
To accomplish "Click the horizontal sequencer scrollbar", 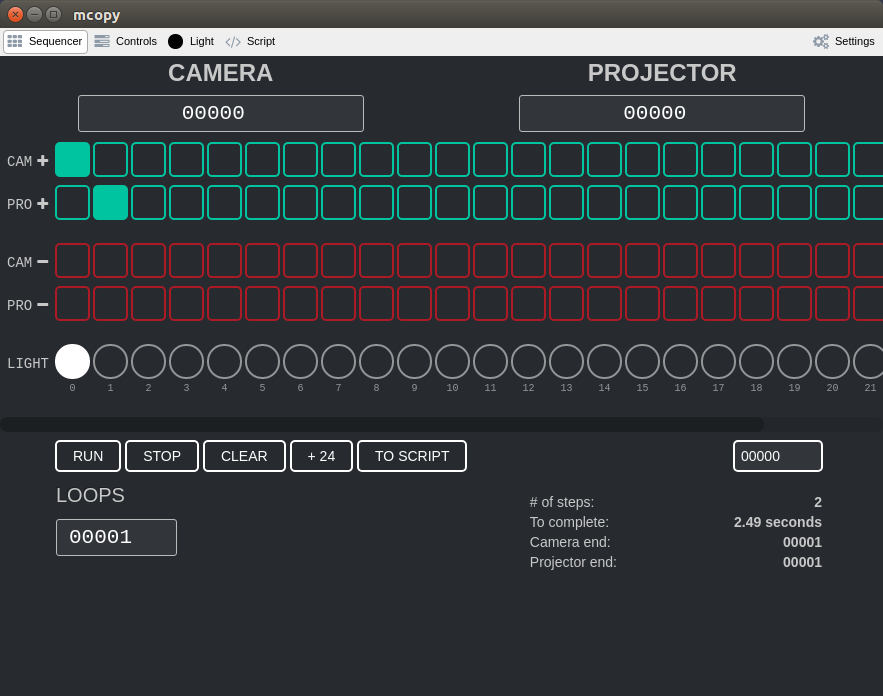I will pos(382,424).
